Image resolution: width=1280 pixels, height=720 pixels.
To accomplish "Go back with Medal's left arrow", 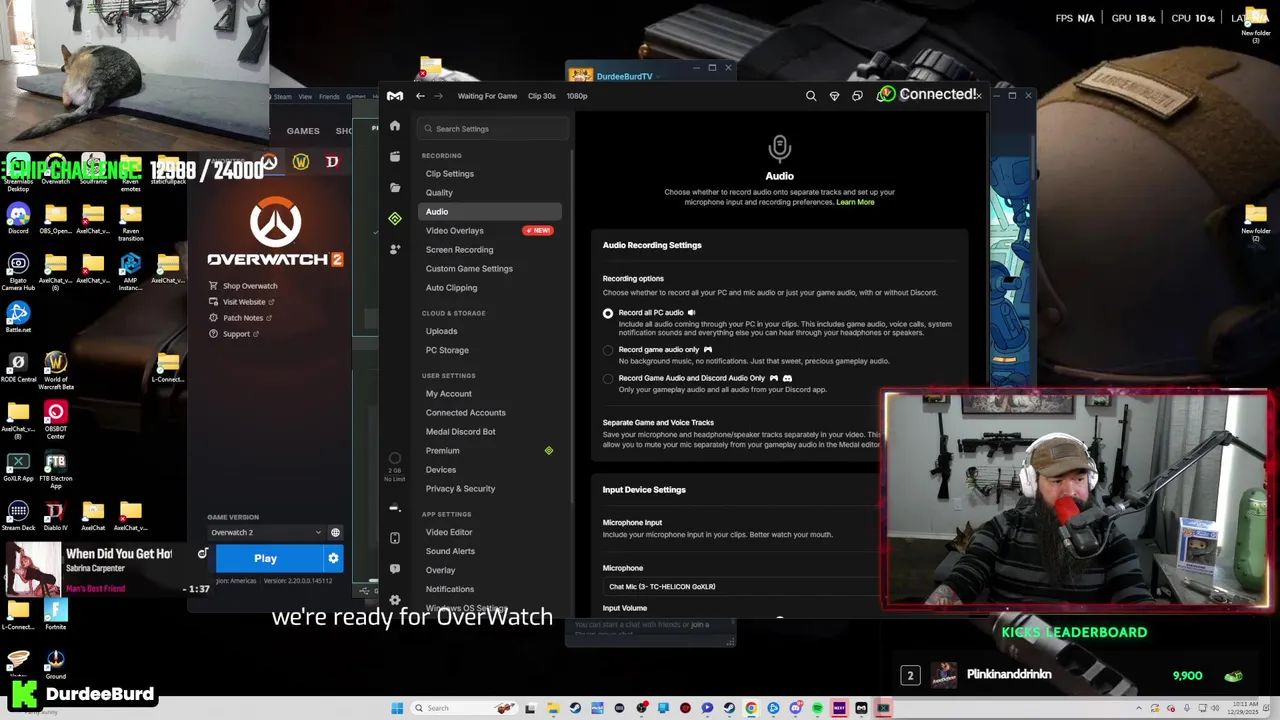I will click(420, 96).
